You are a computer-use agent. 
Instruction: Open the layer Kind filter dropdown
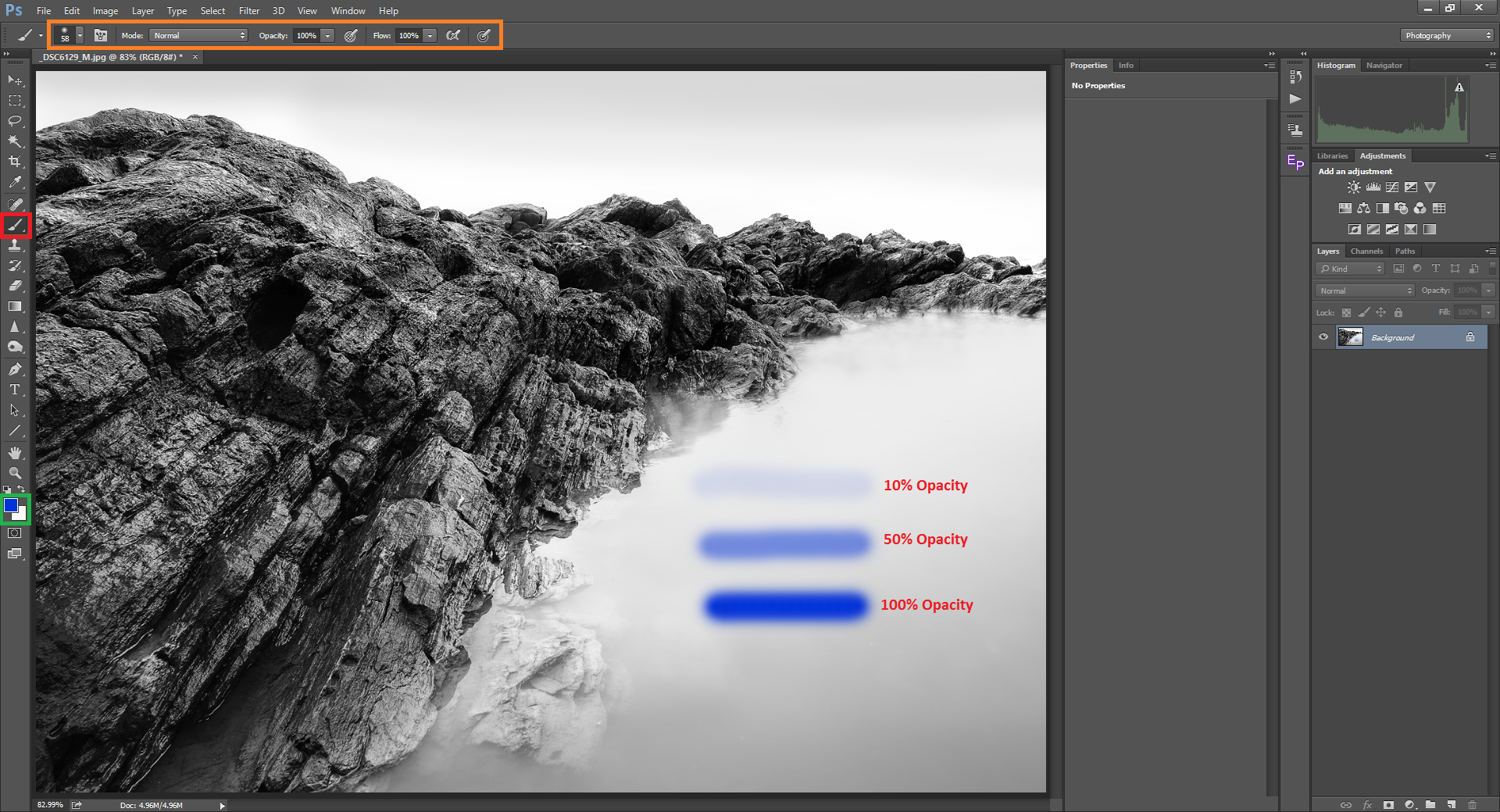[x=1350, y=269]
